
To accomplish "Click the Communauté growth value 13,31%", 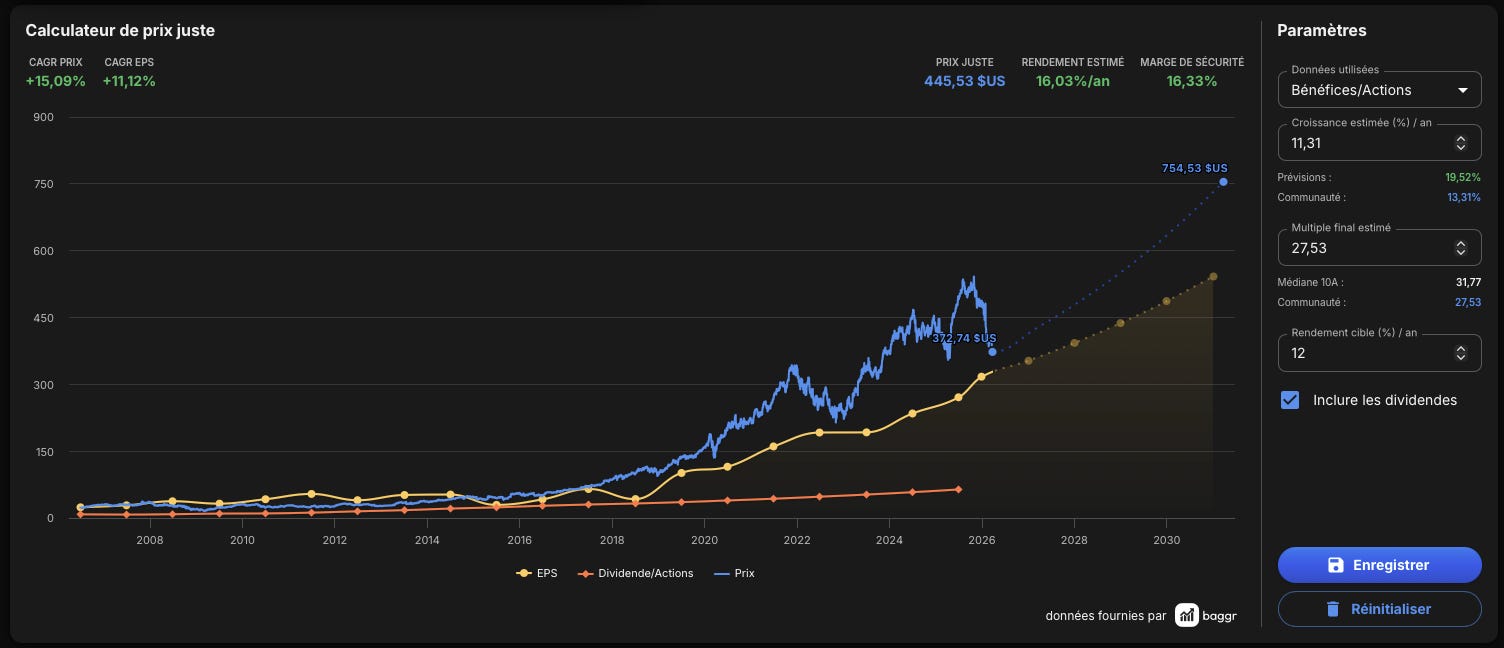I will click(1464, 197).
